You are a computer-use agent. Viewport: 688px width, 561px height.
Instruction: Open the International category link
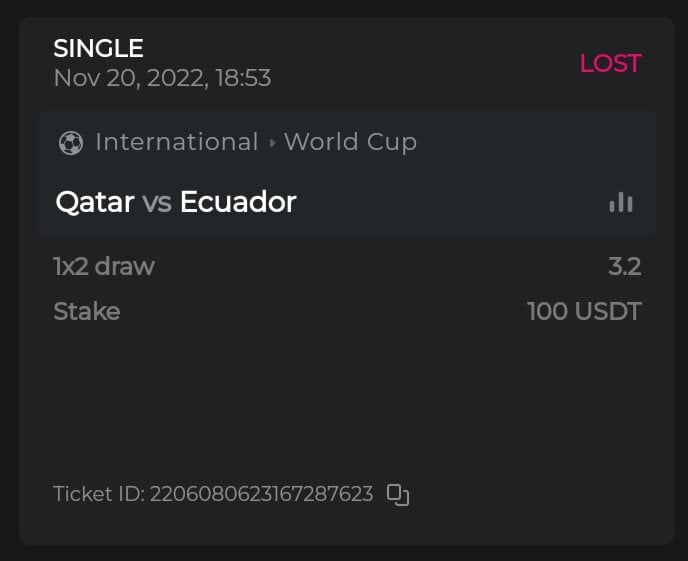(x=177, y=142)
